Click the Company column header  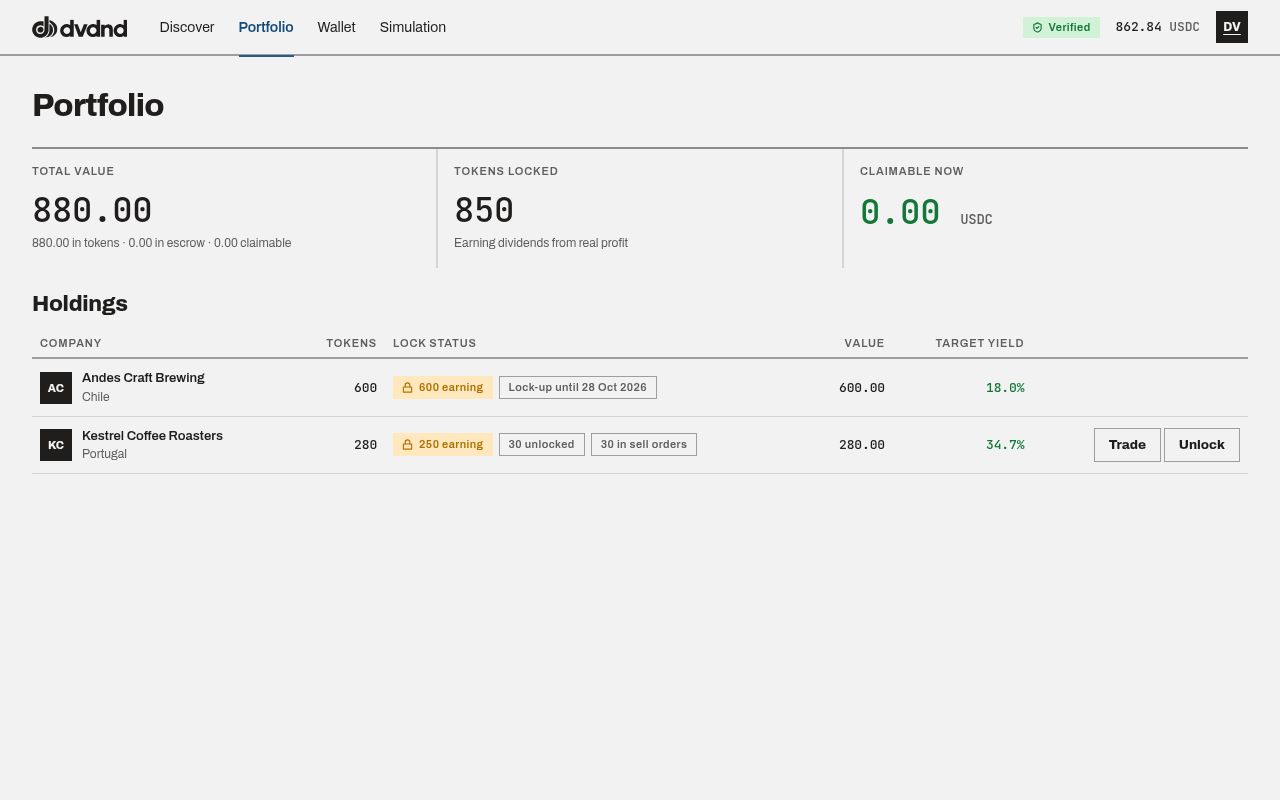71,343
